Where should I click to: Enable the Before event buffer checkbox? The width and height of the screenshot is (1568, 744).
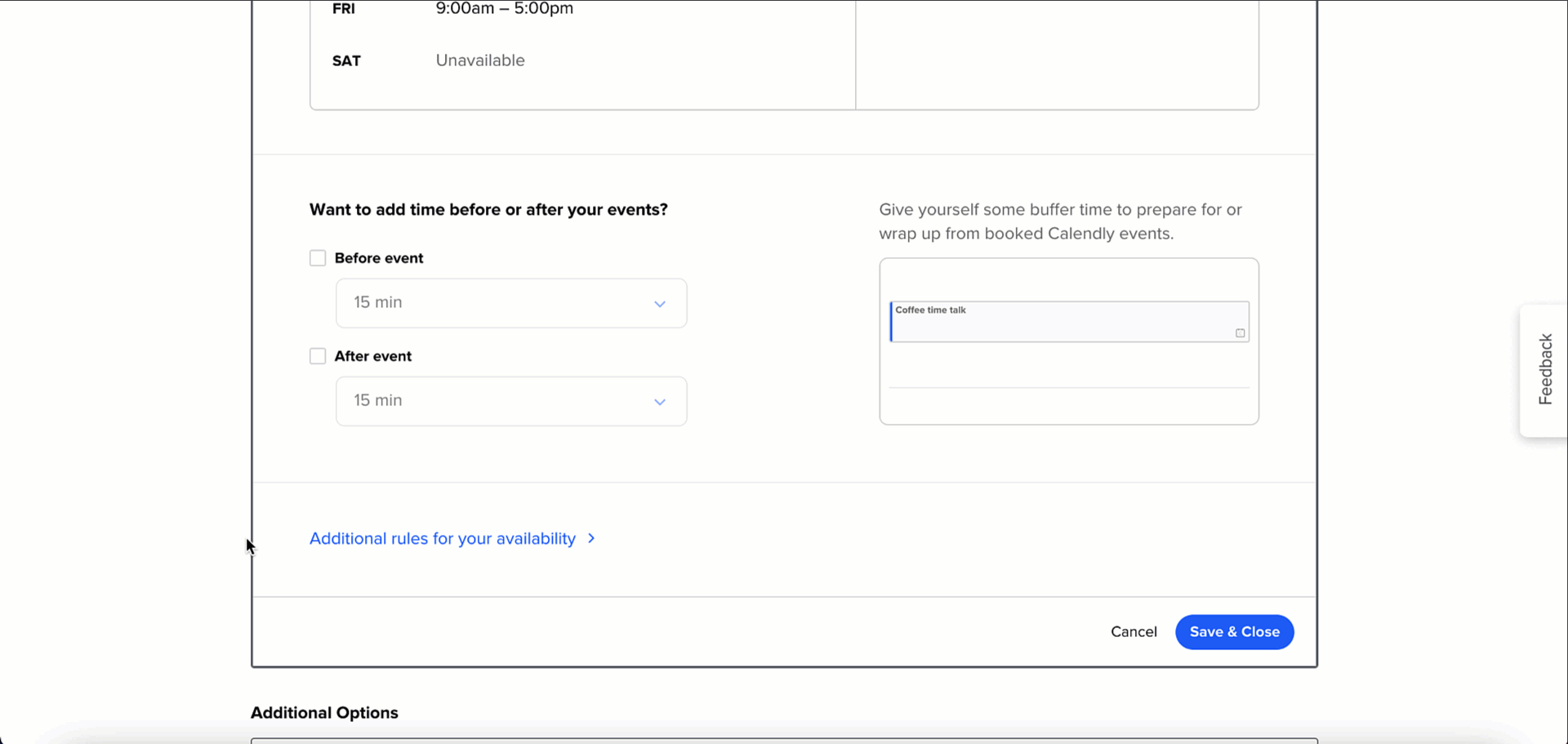[x=318, y=258]
